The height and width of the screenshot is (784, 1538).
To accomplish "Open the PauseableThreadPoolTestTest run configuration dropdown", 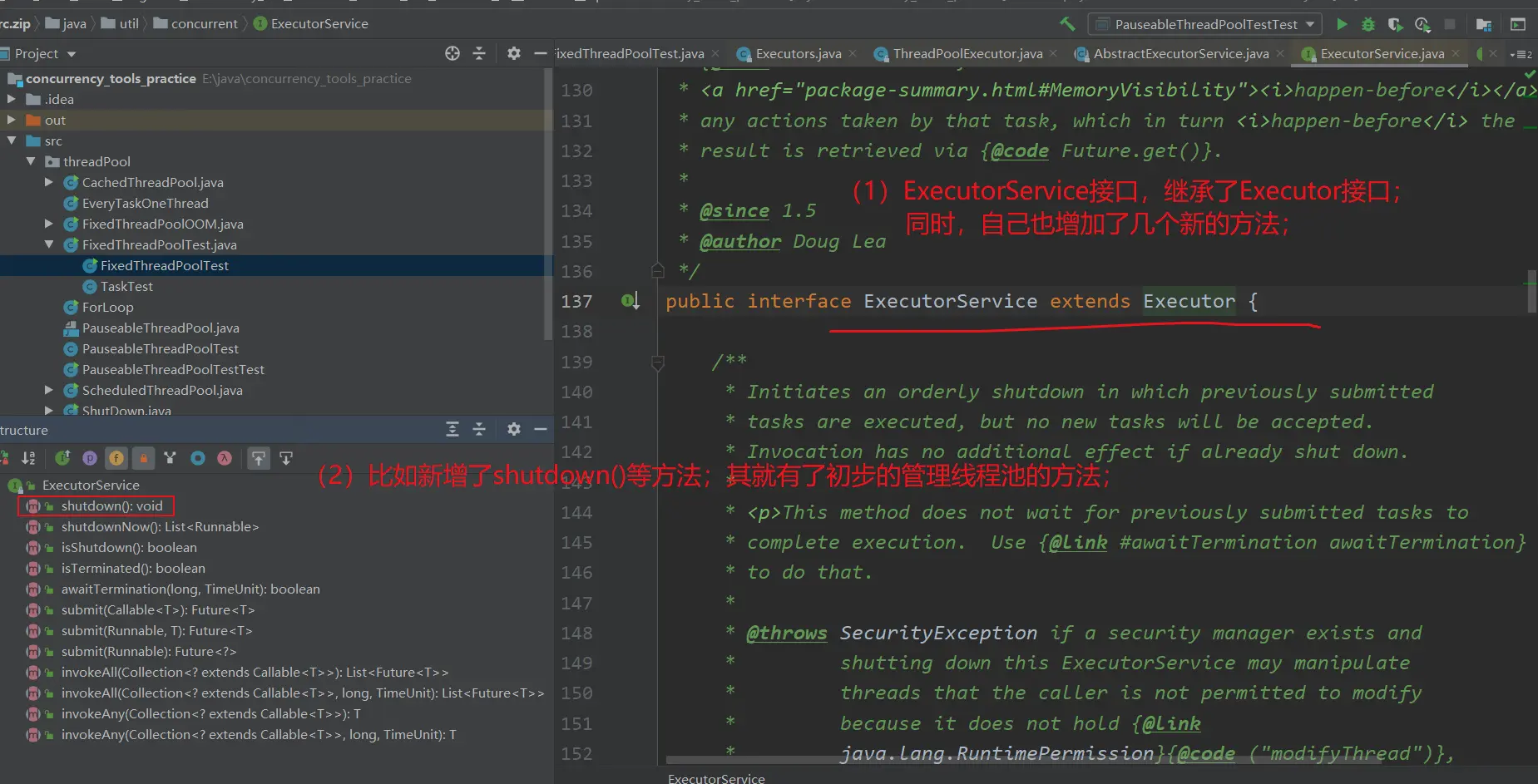I will (x=1204, y=24).
